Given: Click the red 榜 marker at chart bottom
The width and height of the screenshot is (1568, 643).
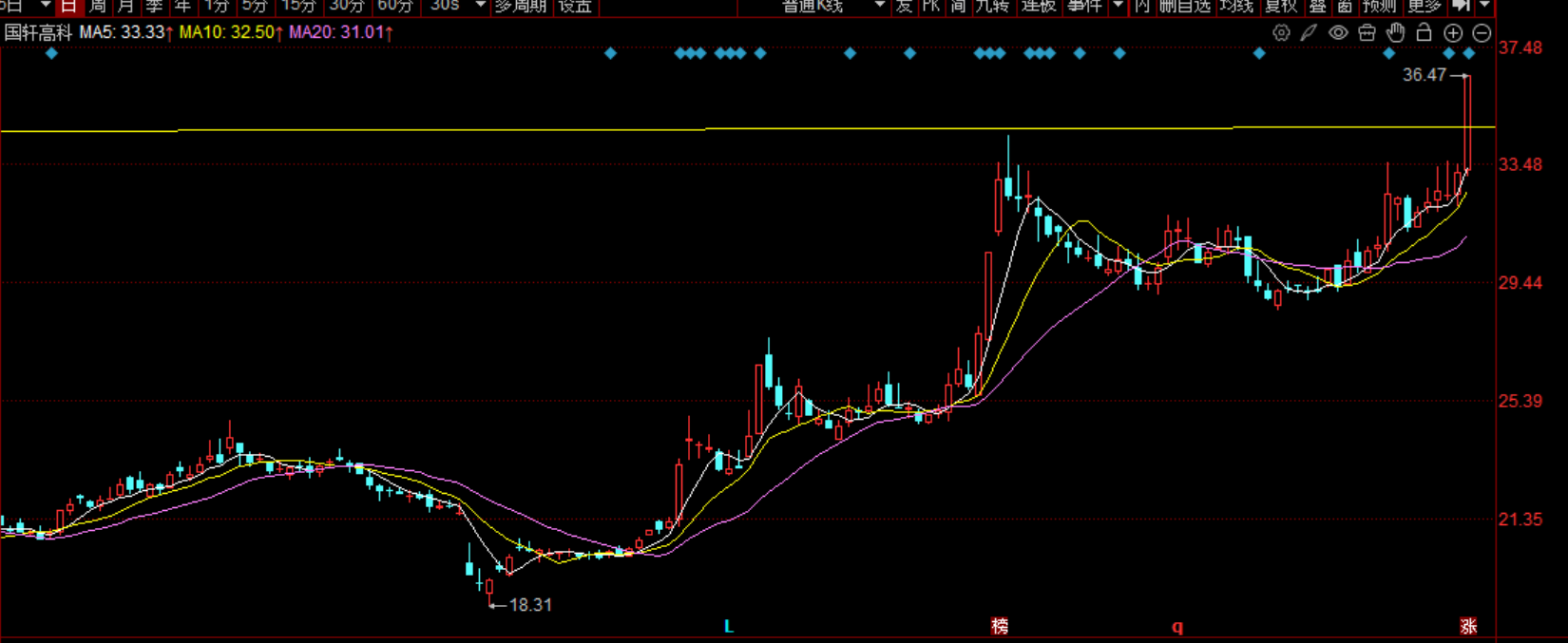Looking at the screenshot, I should click(x=1000, y=626).
